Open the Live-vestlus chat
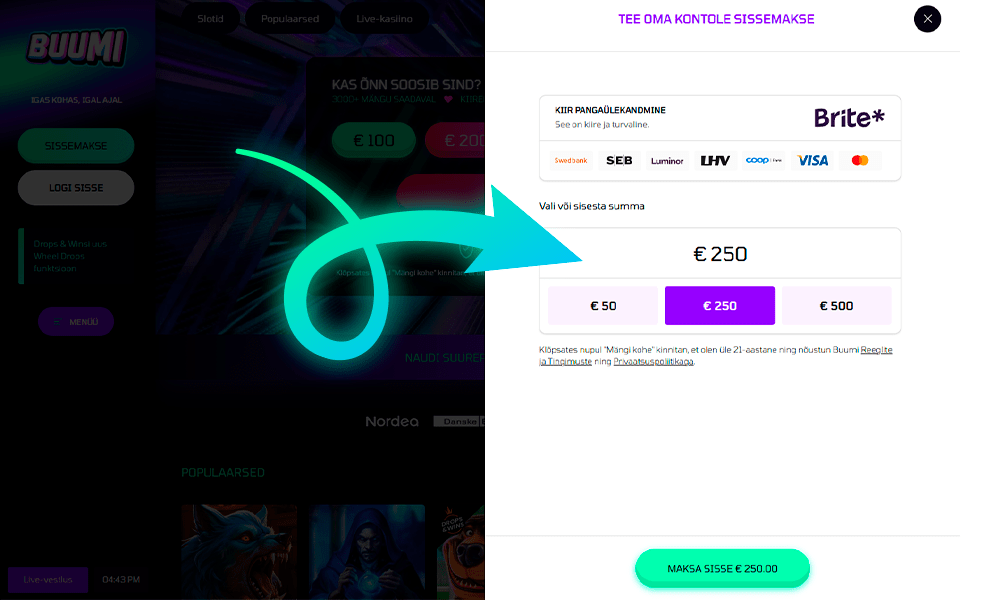 [x=48, y=580]
